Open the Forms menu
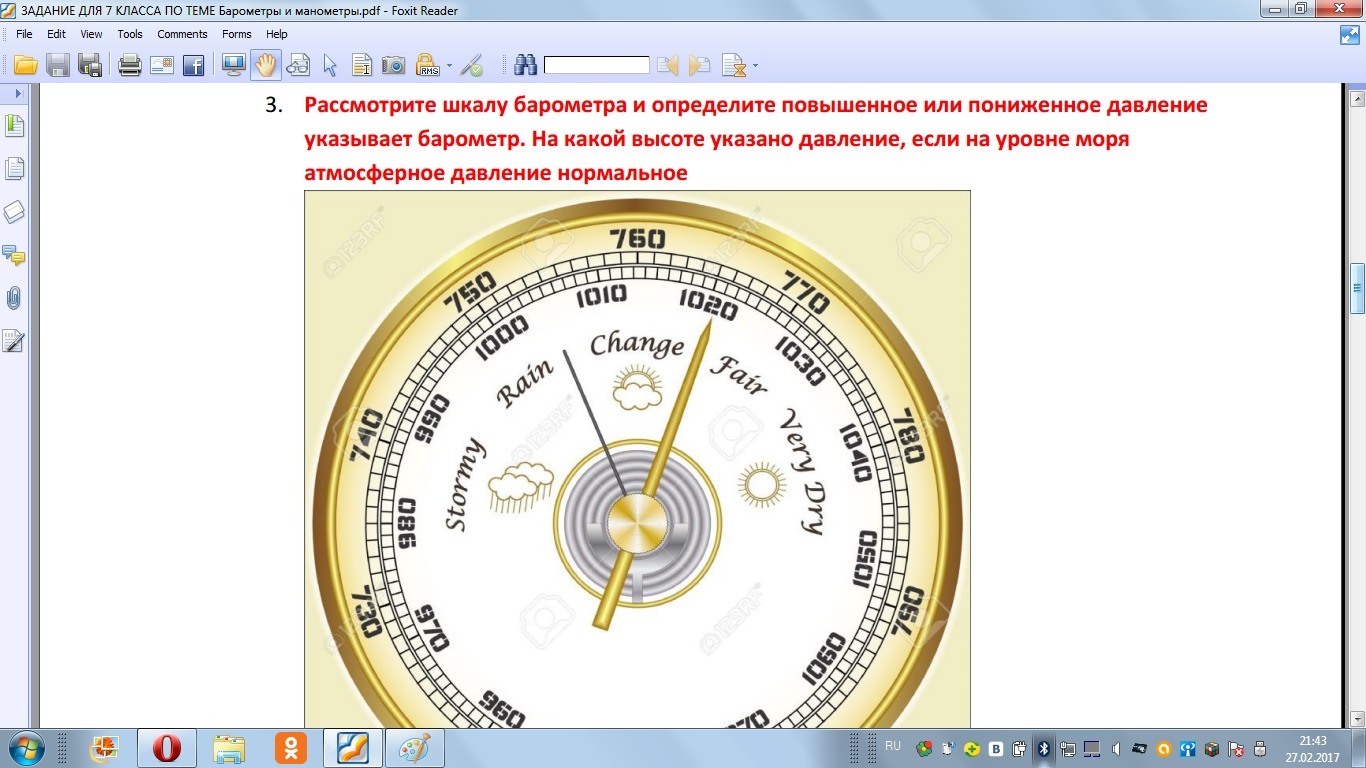This screenshot has width=1366, height=768. tap(237, 34)
